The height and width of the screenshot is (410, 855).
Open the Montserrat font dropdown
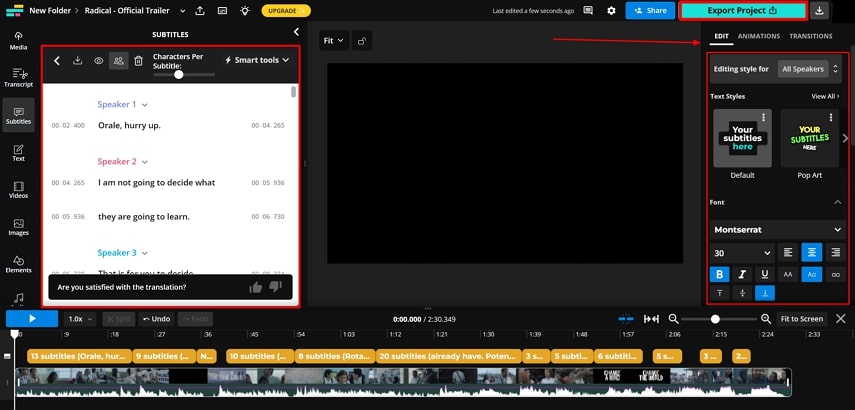click(778, 230)
